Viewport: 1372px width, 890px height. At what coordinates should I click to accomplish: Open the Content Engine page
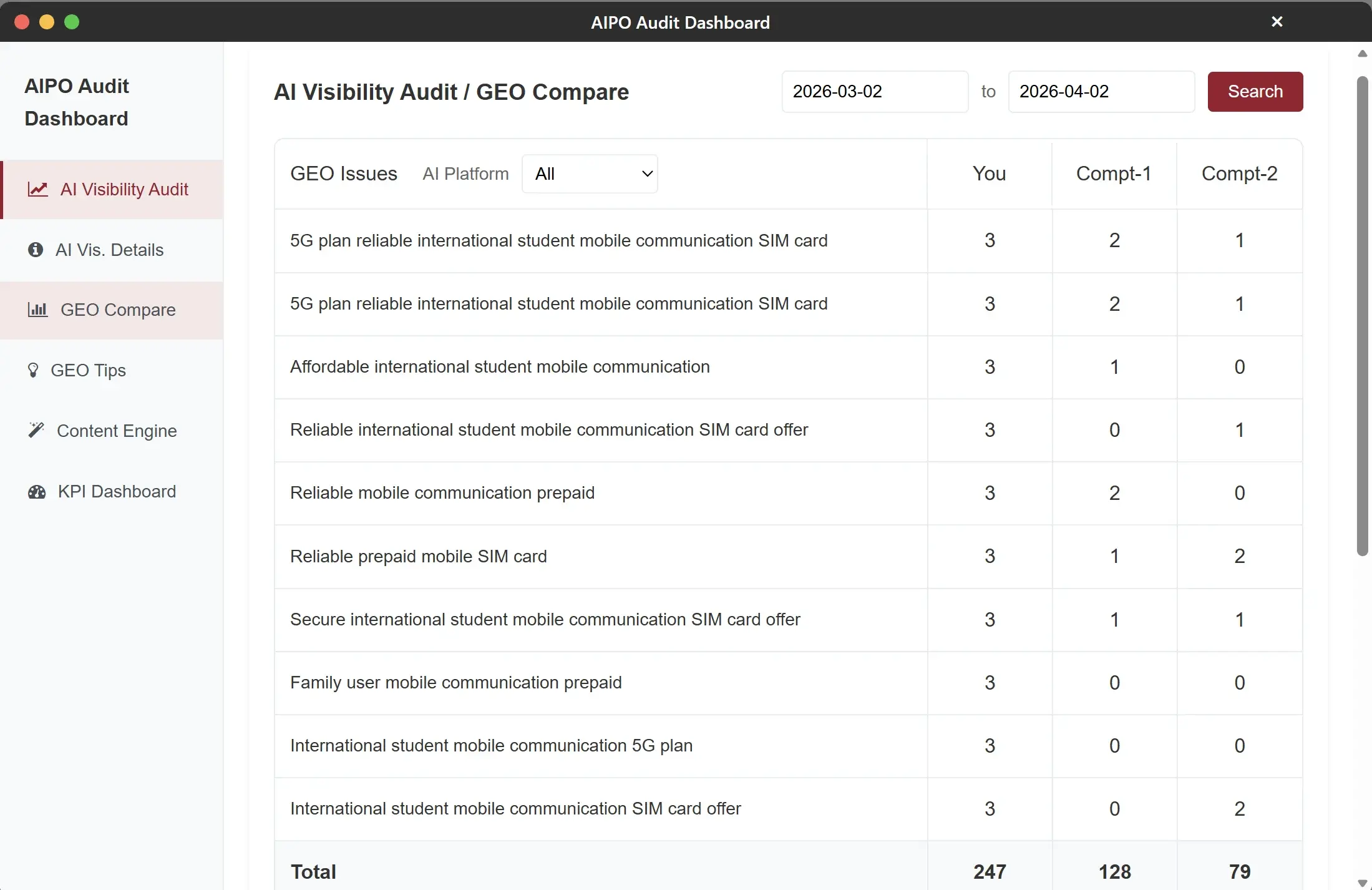117,431
